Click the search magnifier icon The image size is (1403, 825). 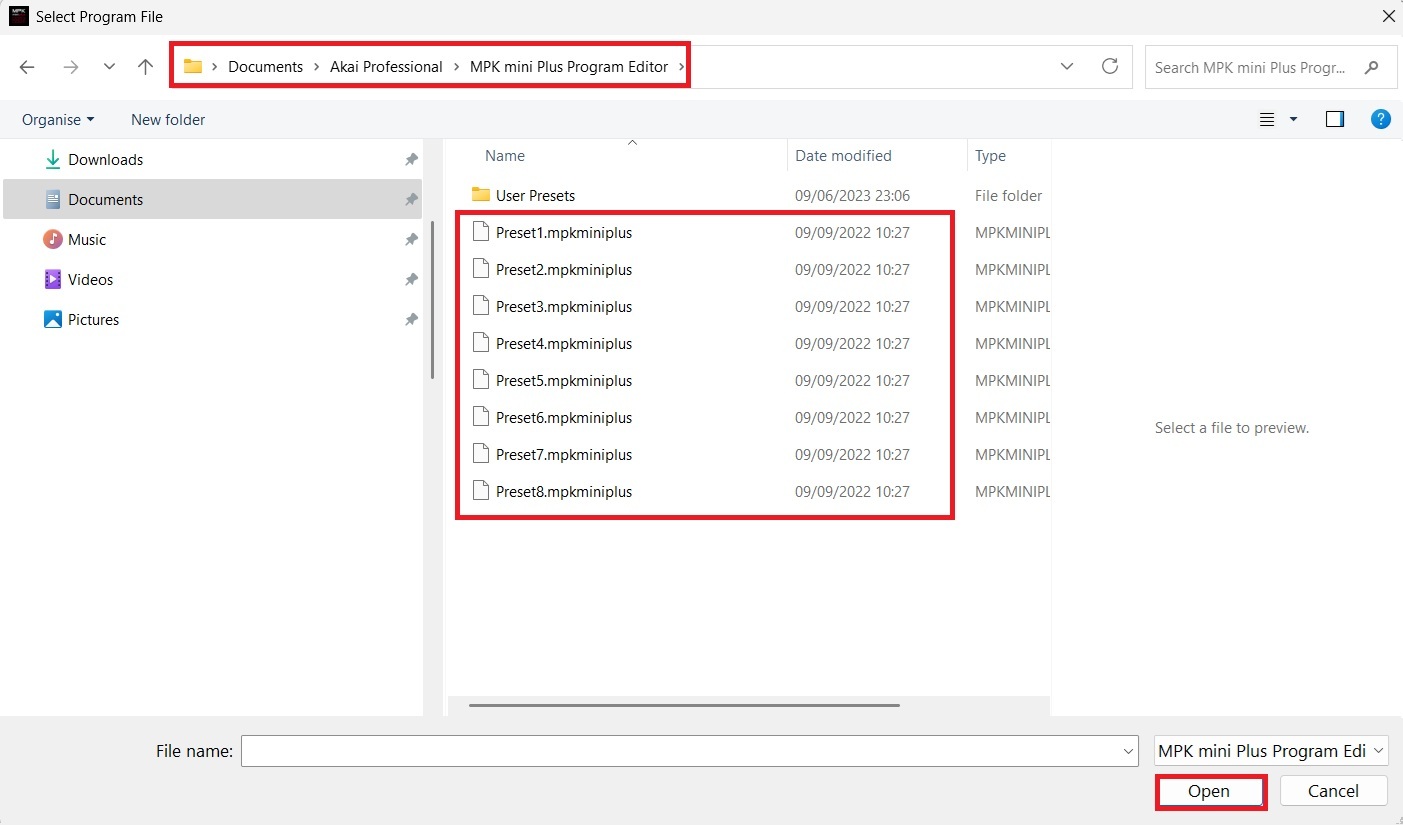1372,67
